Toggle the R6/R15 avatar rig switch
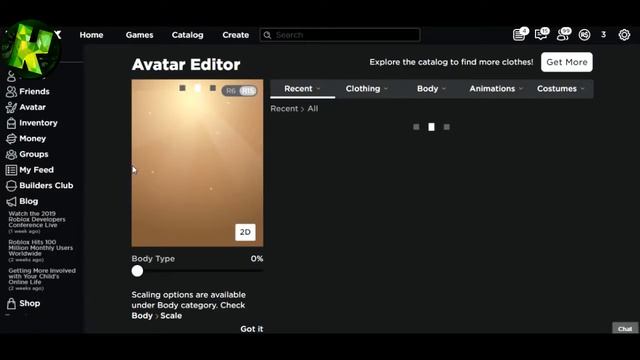 point(240,91)
